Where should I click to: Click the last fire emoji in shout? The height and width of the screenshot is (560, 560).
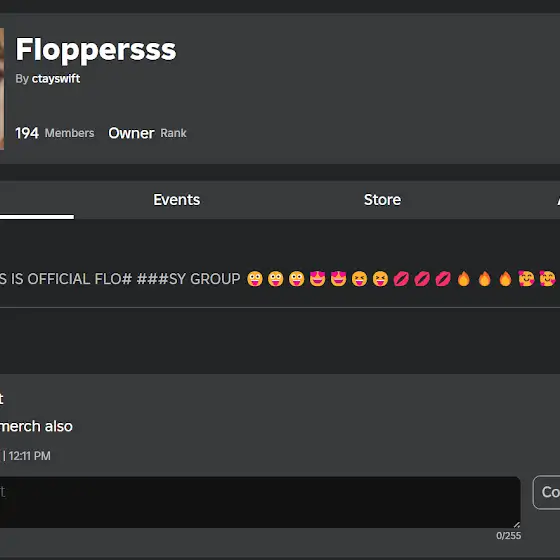pyautogui.click(x=505, y=279)
